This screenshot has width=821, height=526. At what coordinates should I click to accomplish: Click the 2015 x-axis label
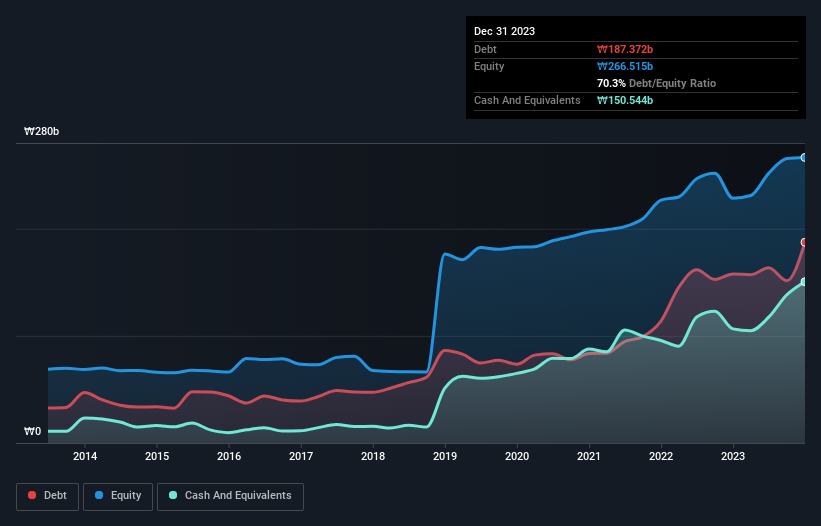pyautogui.click(x=157, y=456)
